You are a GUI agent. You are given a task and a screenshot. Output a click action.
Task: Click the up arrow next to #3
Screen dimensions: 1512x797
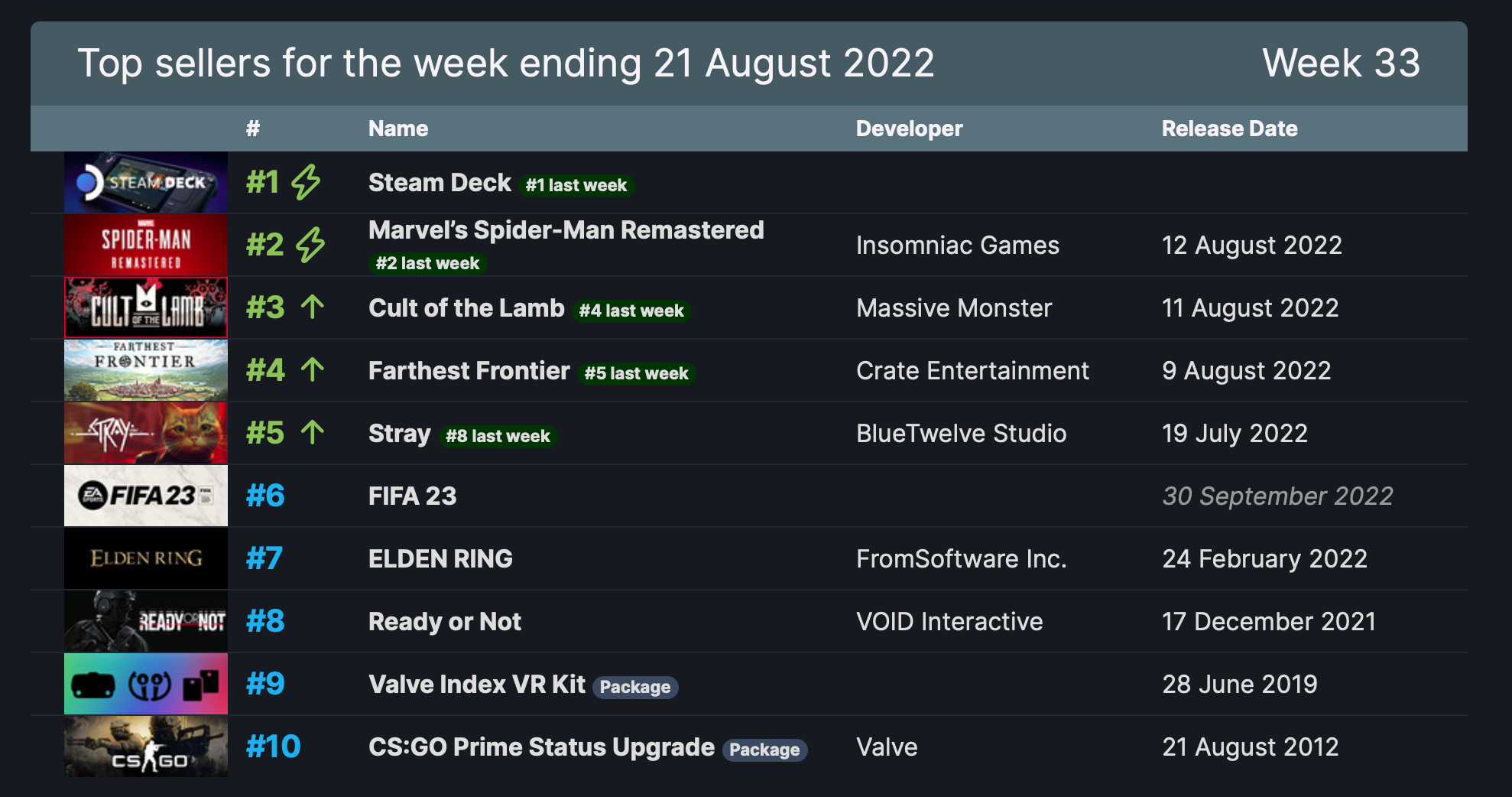(312, 307)
